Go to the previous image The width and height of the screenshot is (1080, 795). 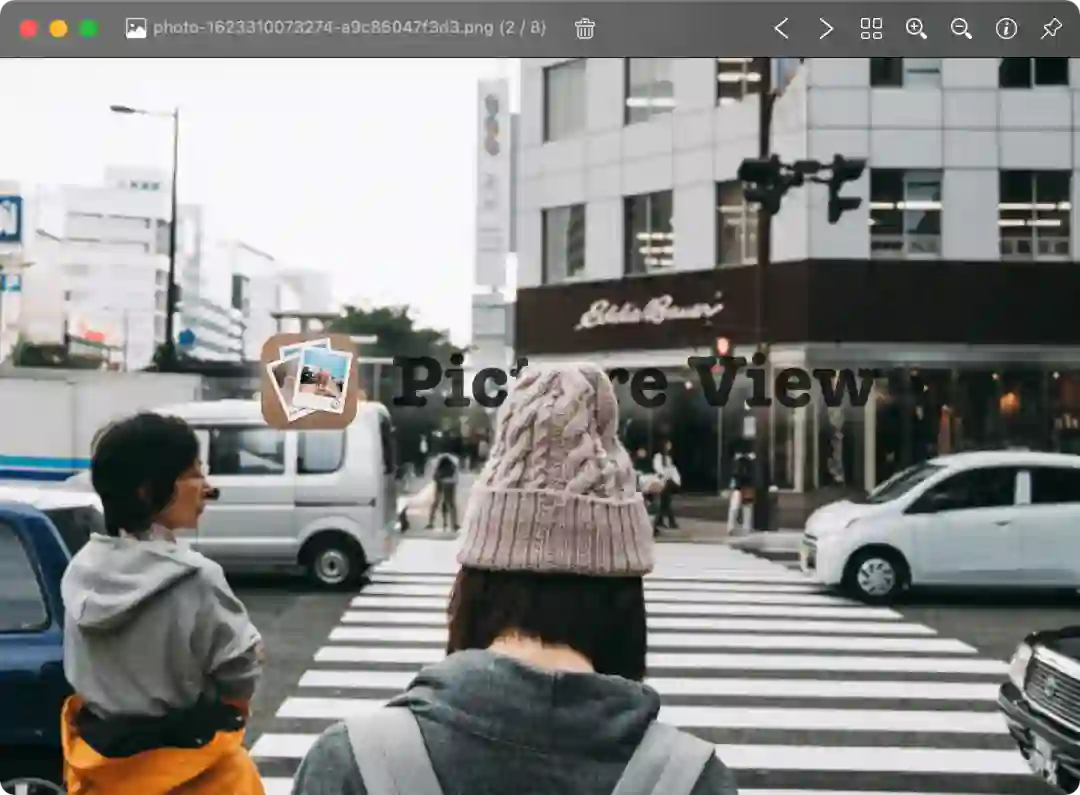pyautogui.click(x=781, y=28)
